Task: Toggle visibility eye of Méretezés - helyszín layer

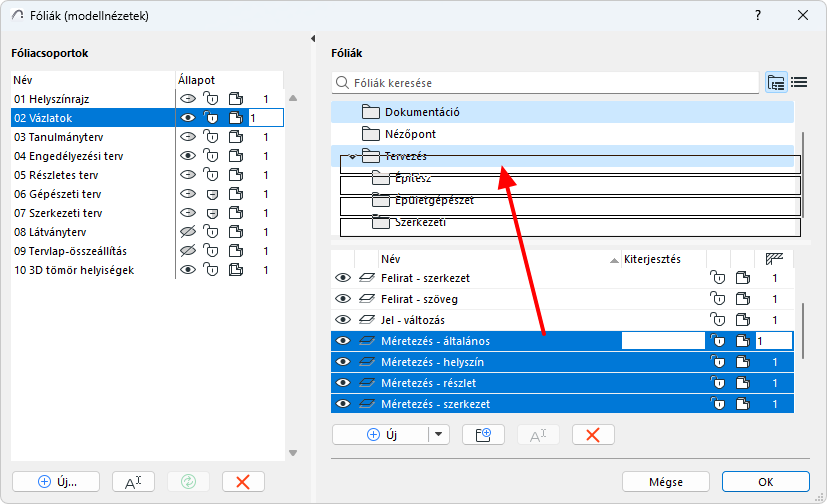Action: (x=343, y=362)
